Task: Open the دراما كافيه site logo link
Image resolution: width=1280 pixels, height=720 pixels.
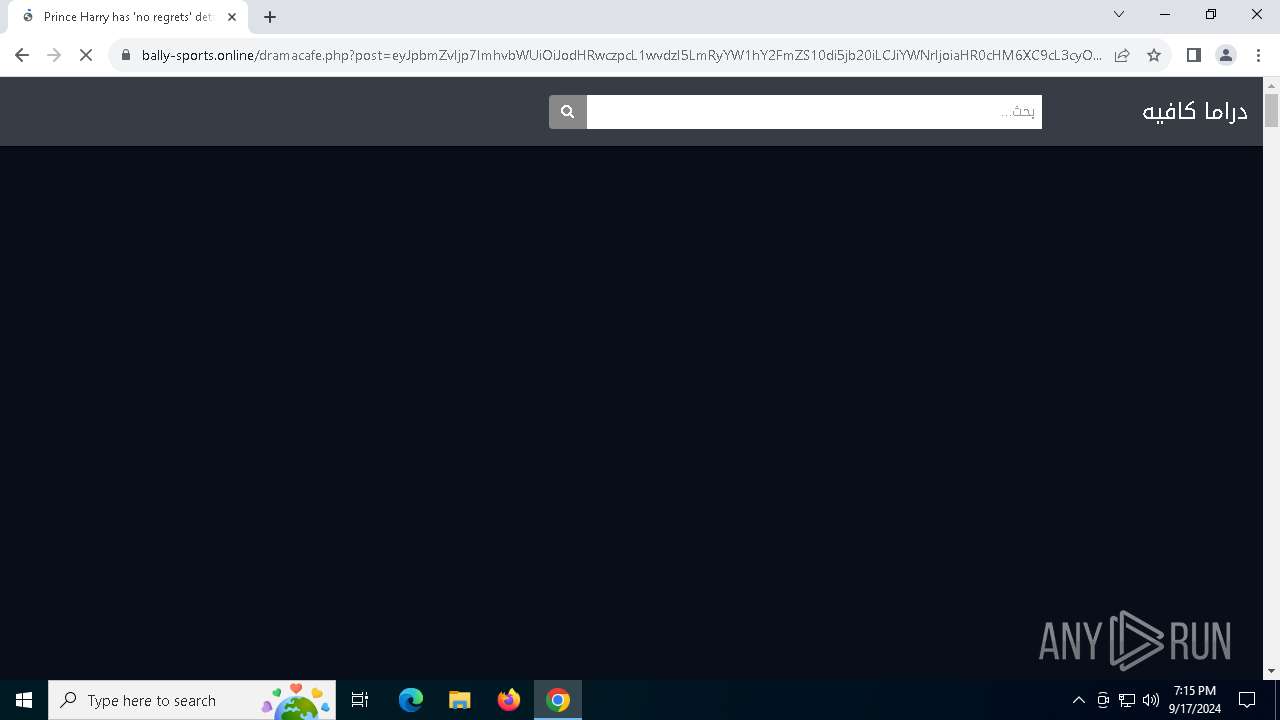Action: [x=1194, y=111]
